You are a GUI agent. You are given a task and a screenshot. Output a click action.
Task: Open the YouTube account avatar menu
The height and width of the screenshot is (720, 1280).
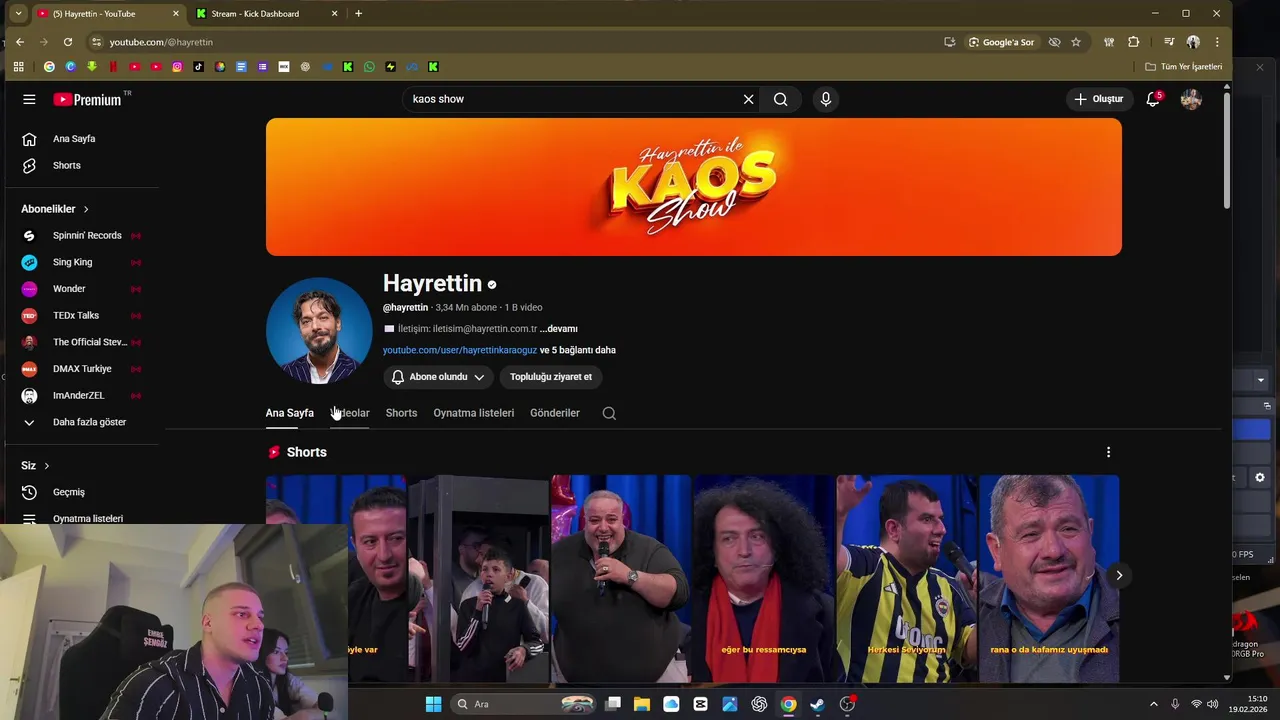pyautogui.click(x=1191, y=99)
